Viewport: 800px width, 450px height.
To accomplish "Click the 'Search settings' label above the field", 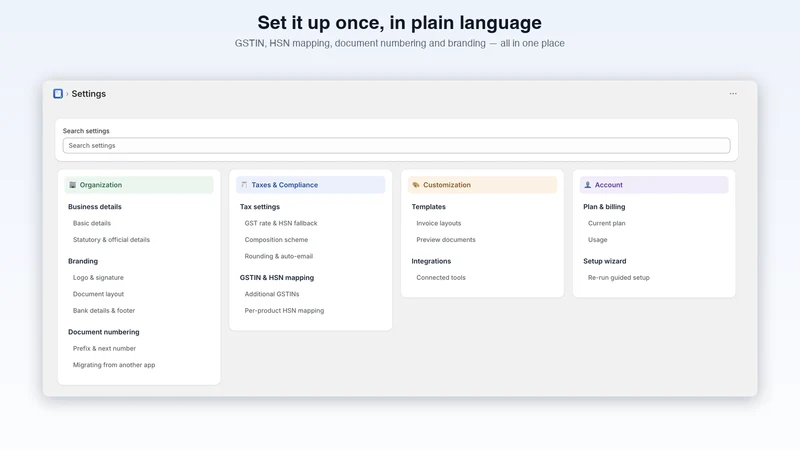I will 86,131.
